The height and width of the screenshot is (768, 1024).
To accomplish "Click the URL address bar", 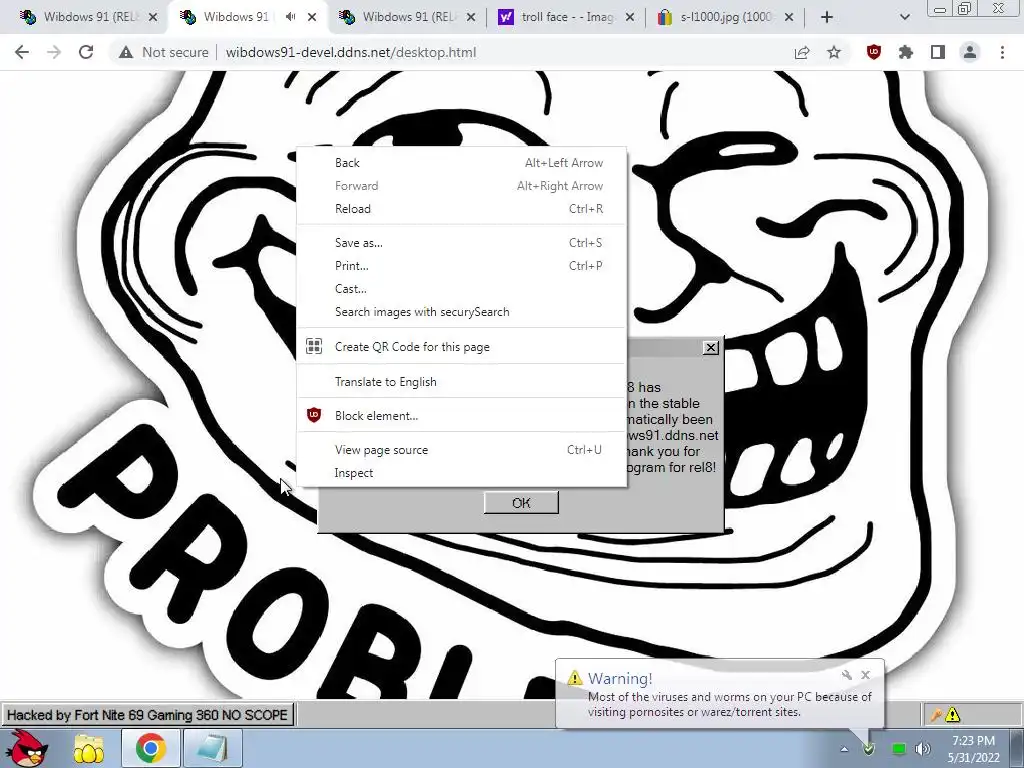I will click(x=451, y=52).
